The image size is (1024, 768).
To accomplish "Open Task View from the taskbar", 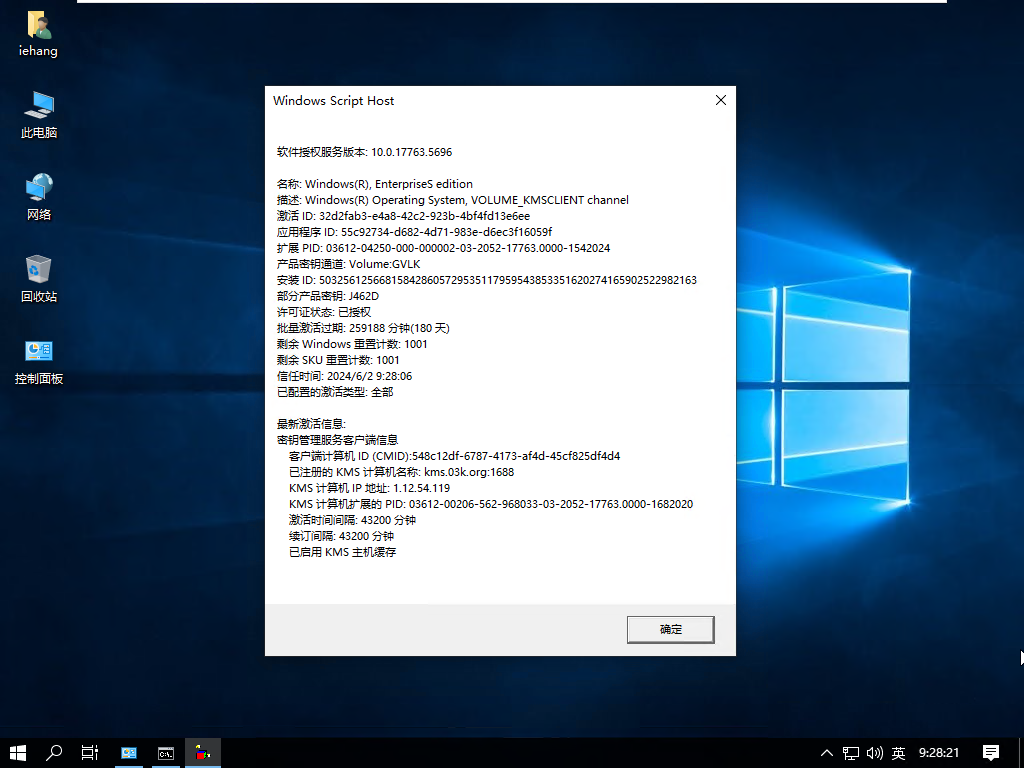I will (89, 752).
